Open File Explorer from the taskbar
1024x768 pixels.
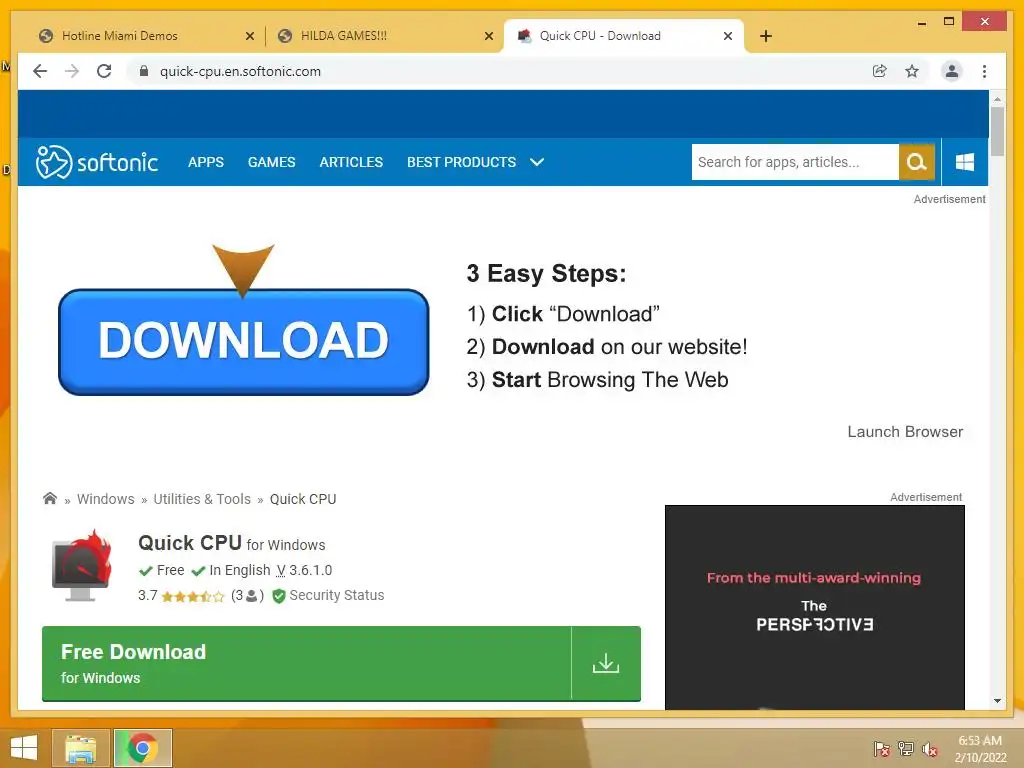[x=80, y=748]
